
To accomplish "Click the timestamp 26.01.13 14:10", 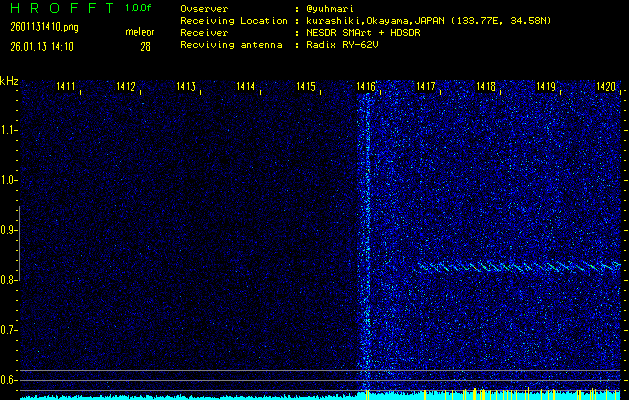I will coord(42,47).
